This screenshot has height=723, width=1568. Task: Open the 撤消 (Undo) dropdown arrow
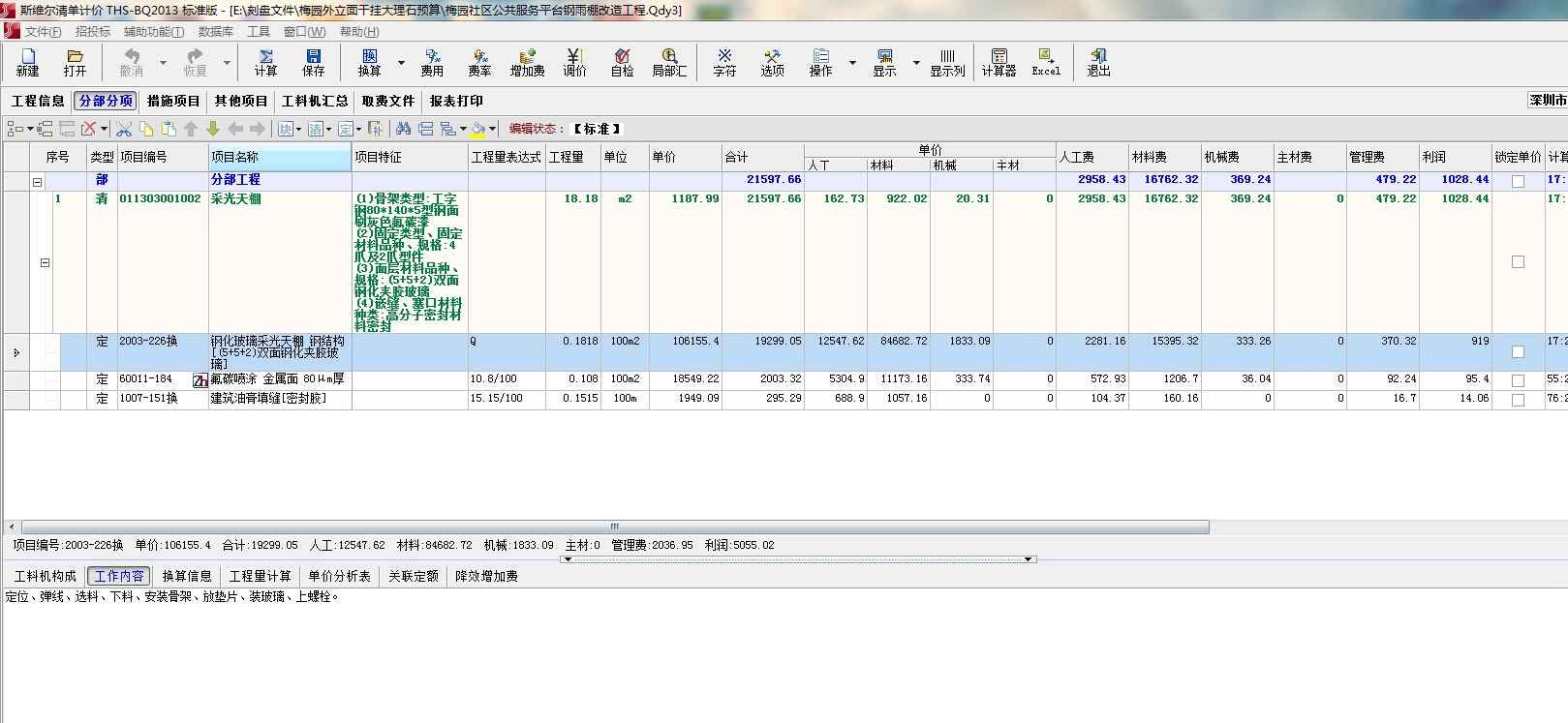(x=163, y=63)
